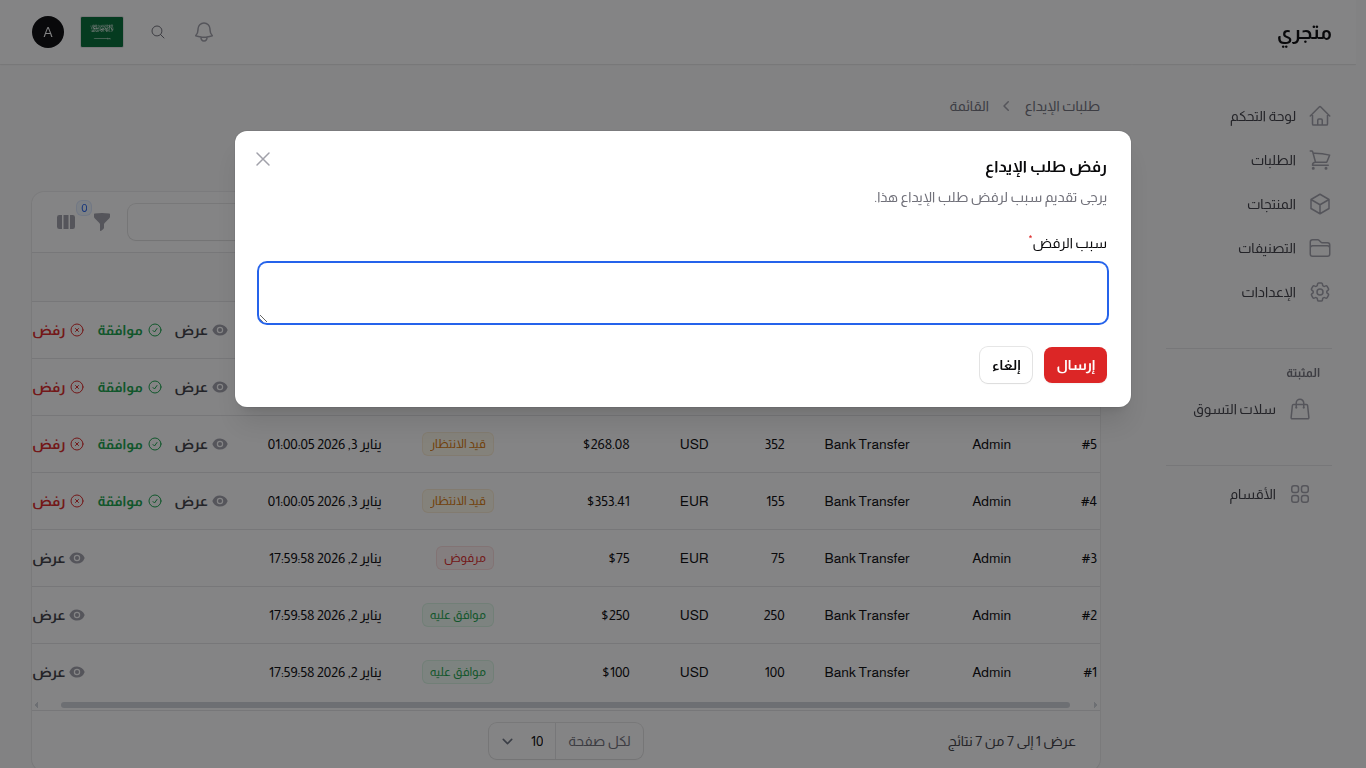
Task: Open the لوحة التحكم dashboard home icon
Action: pos(1320,116)
